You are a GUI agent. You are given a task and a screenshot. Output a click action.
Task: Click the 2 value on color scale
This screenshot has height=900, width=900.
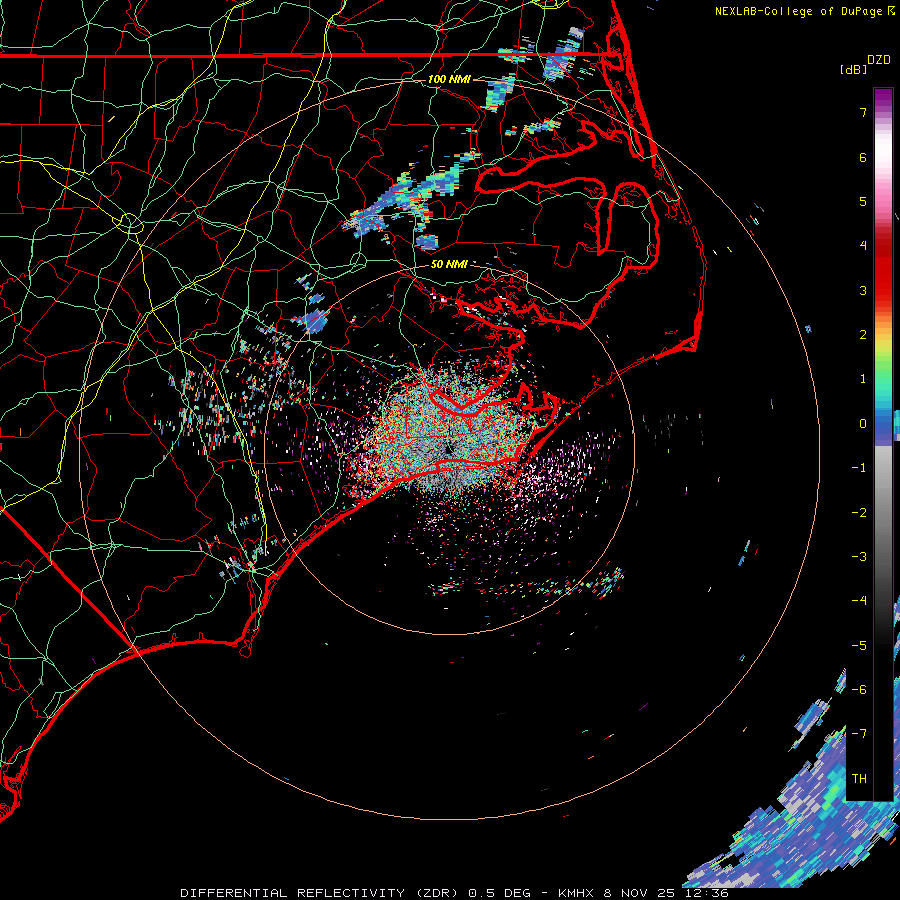(863, 335)
